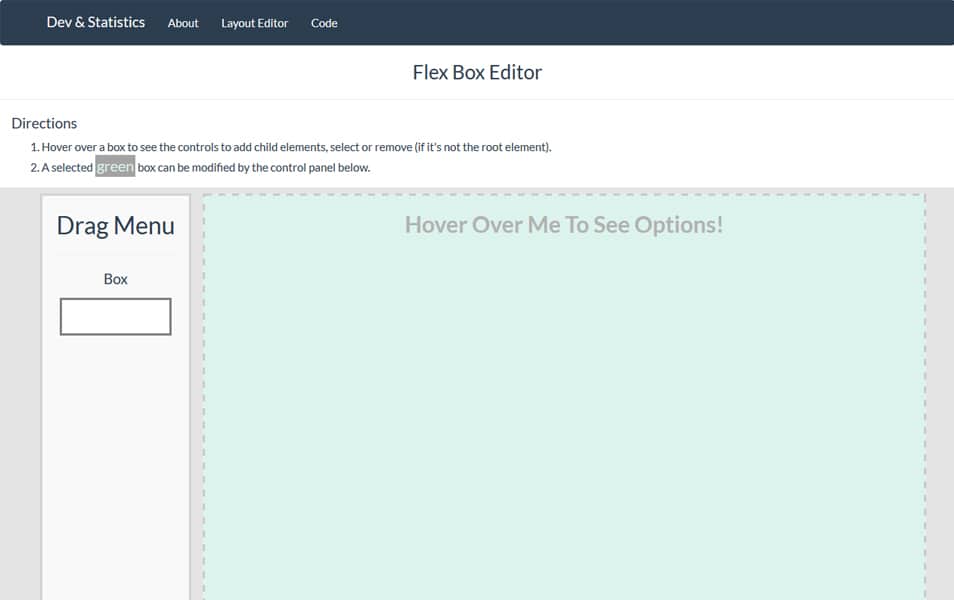Image resolution: width=954 pixels, height=600 pixels.
Task: Select the first direction about hovering
Action: [296, 147]
